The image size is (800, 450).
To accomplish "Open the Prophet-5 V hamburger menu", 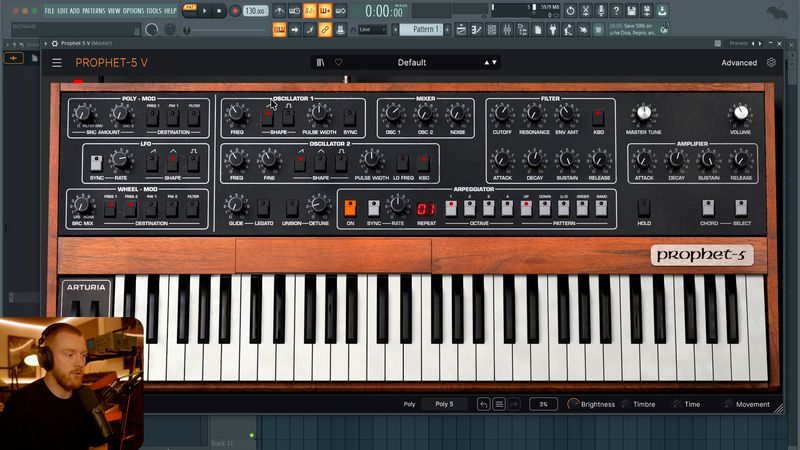I will pos(57,63).
